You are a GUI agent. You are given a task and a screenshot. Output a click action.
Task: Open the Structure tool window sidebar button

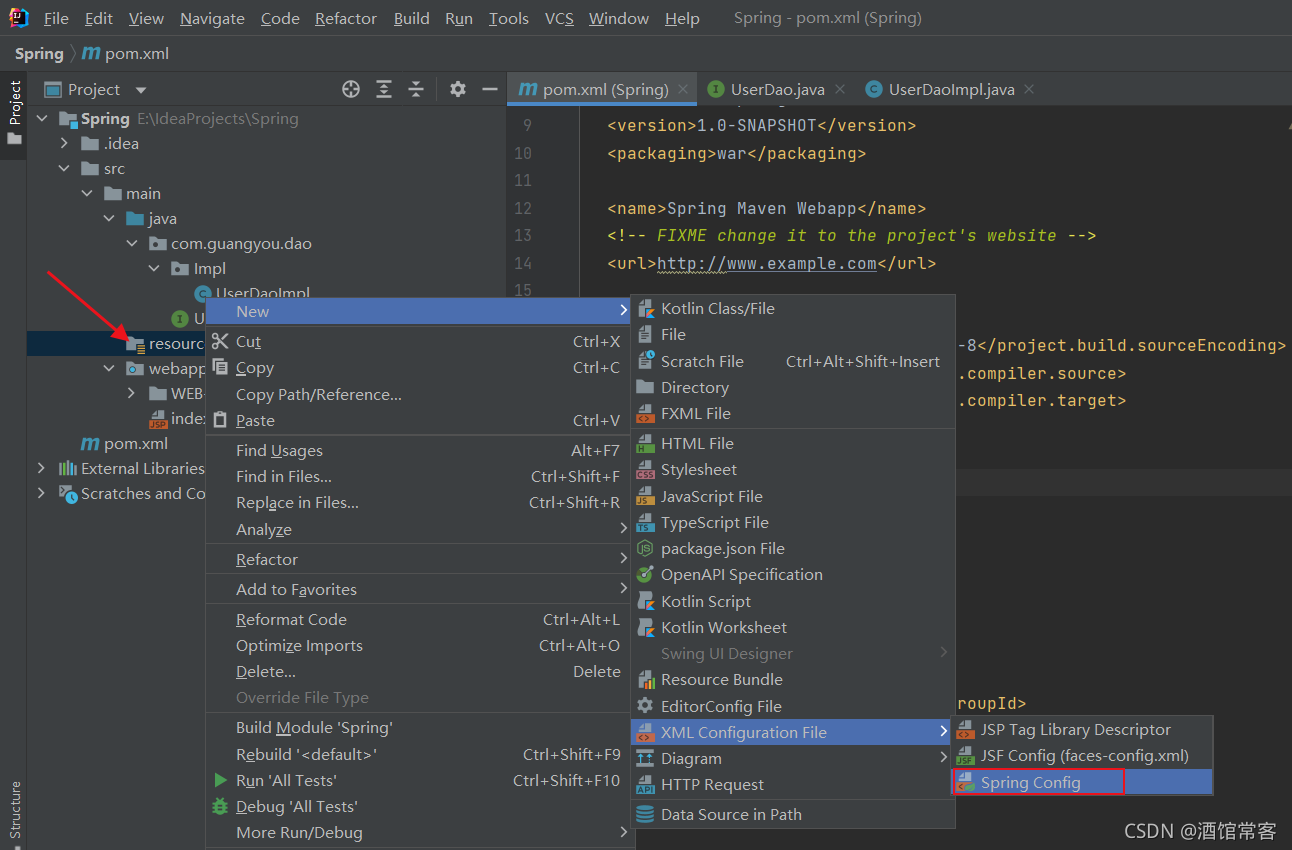pyautogui.click(x=14, y=809)
